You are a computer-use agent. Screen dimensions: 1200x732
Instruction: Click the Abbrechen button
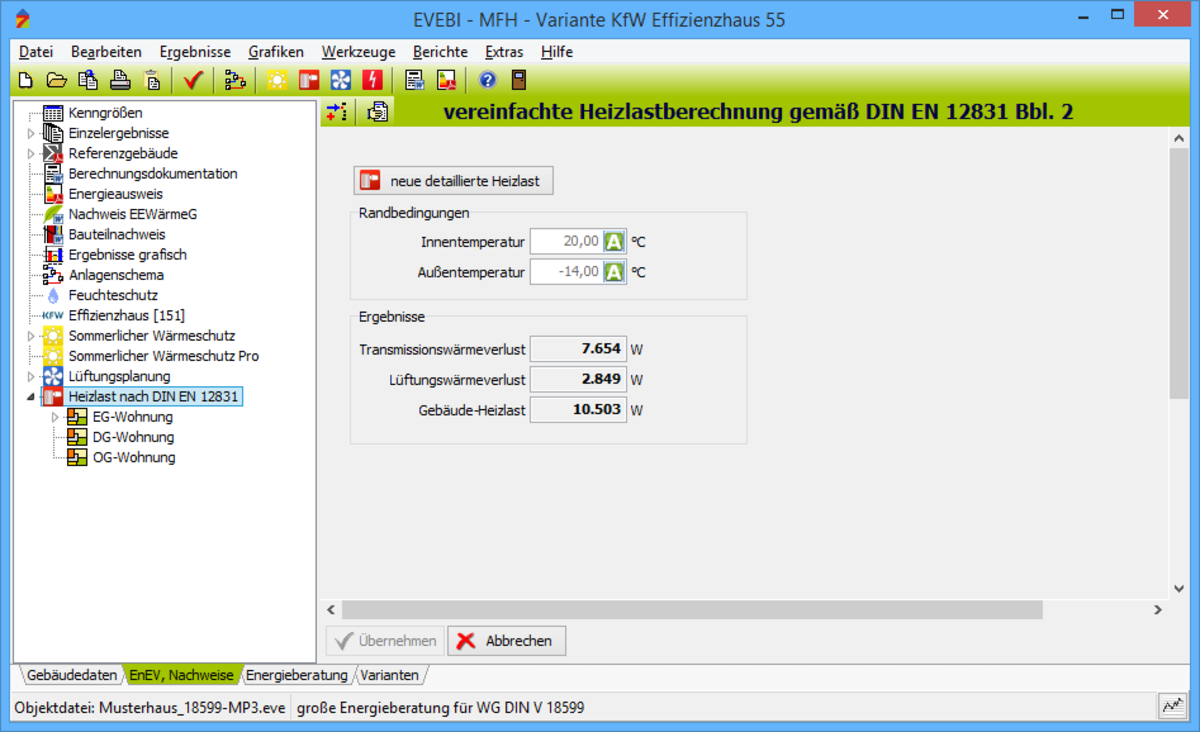(x=507, y=641)
